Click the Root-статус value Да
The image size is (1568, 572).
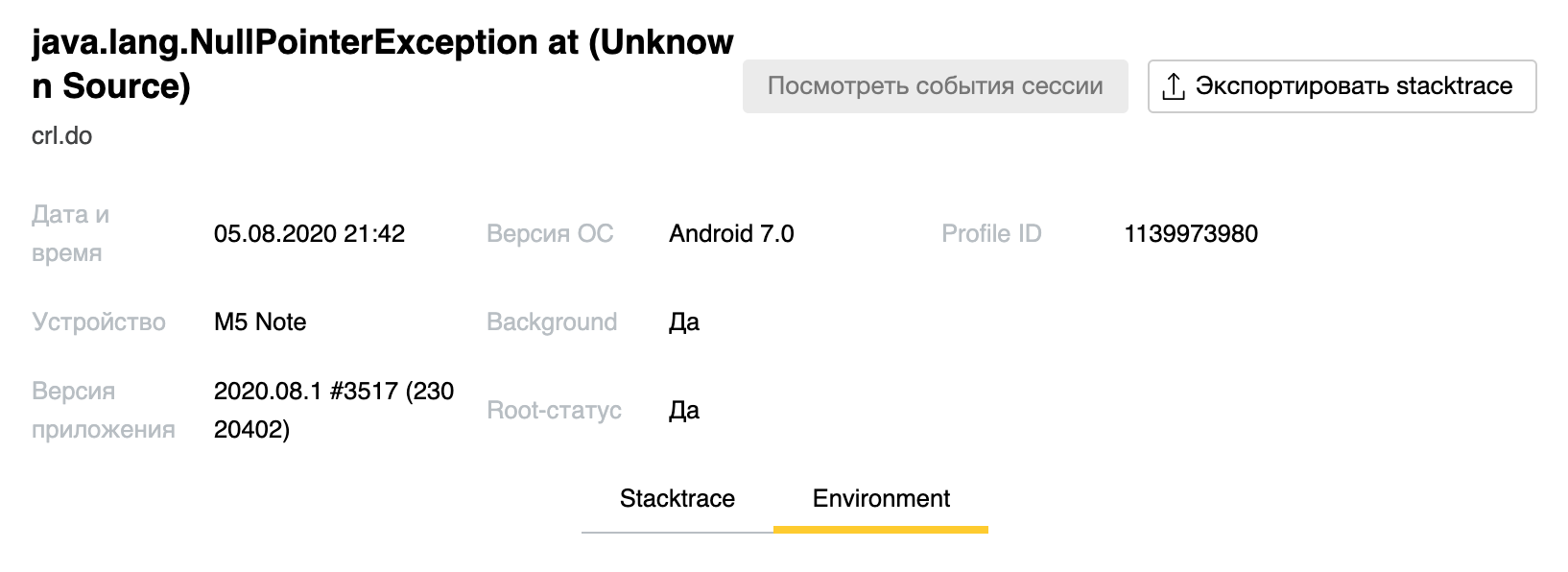(x=684, y=411)
